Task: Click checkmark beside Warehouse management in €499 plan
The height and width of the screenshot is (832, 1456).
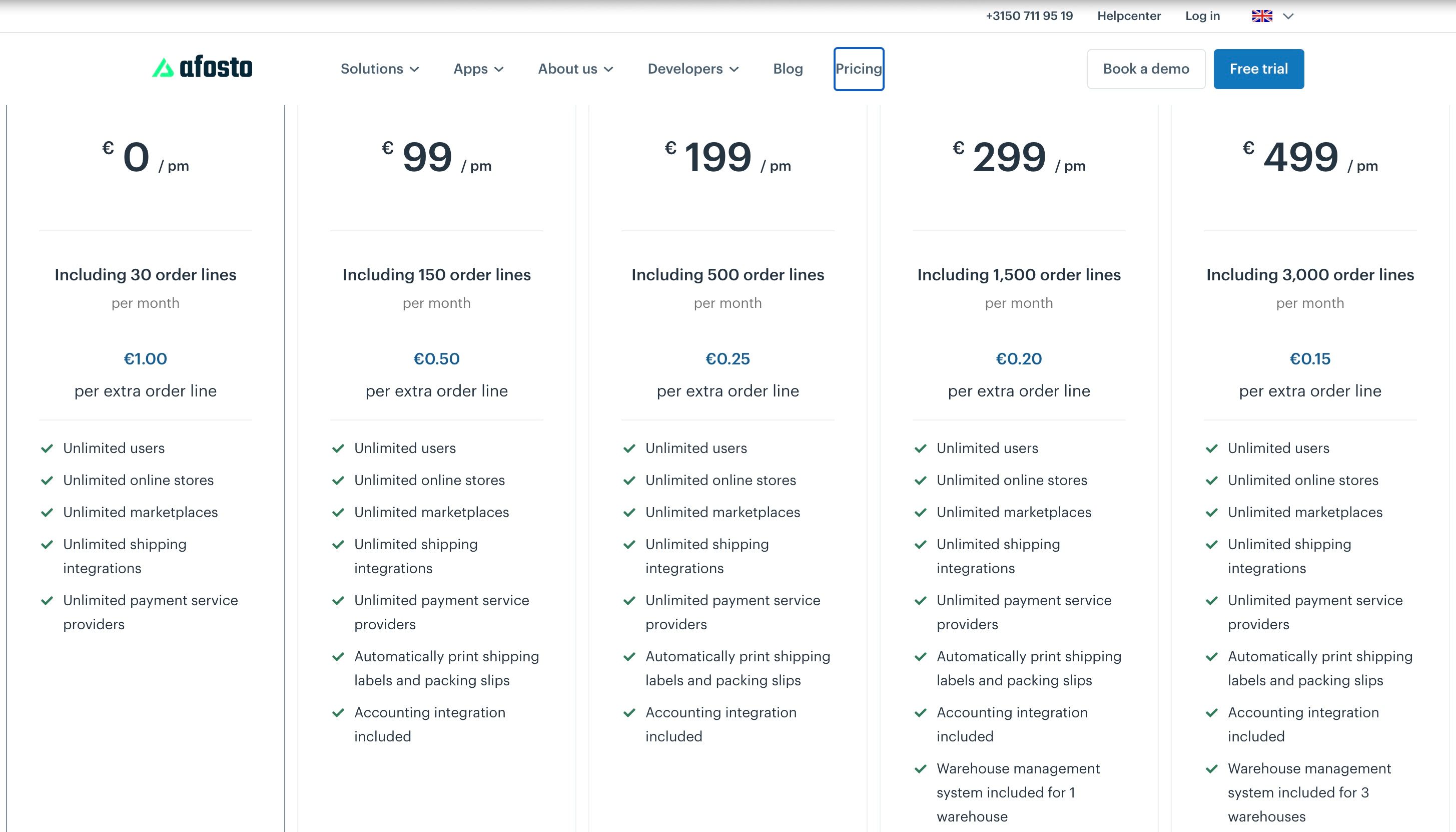Action: (1212, 768)
